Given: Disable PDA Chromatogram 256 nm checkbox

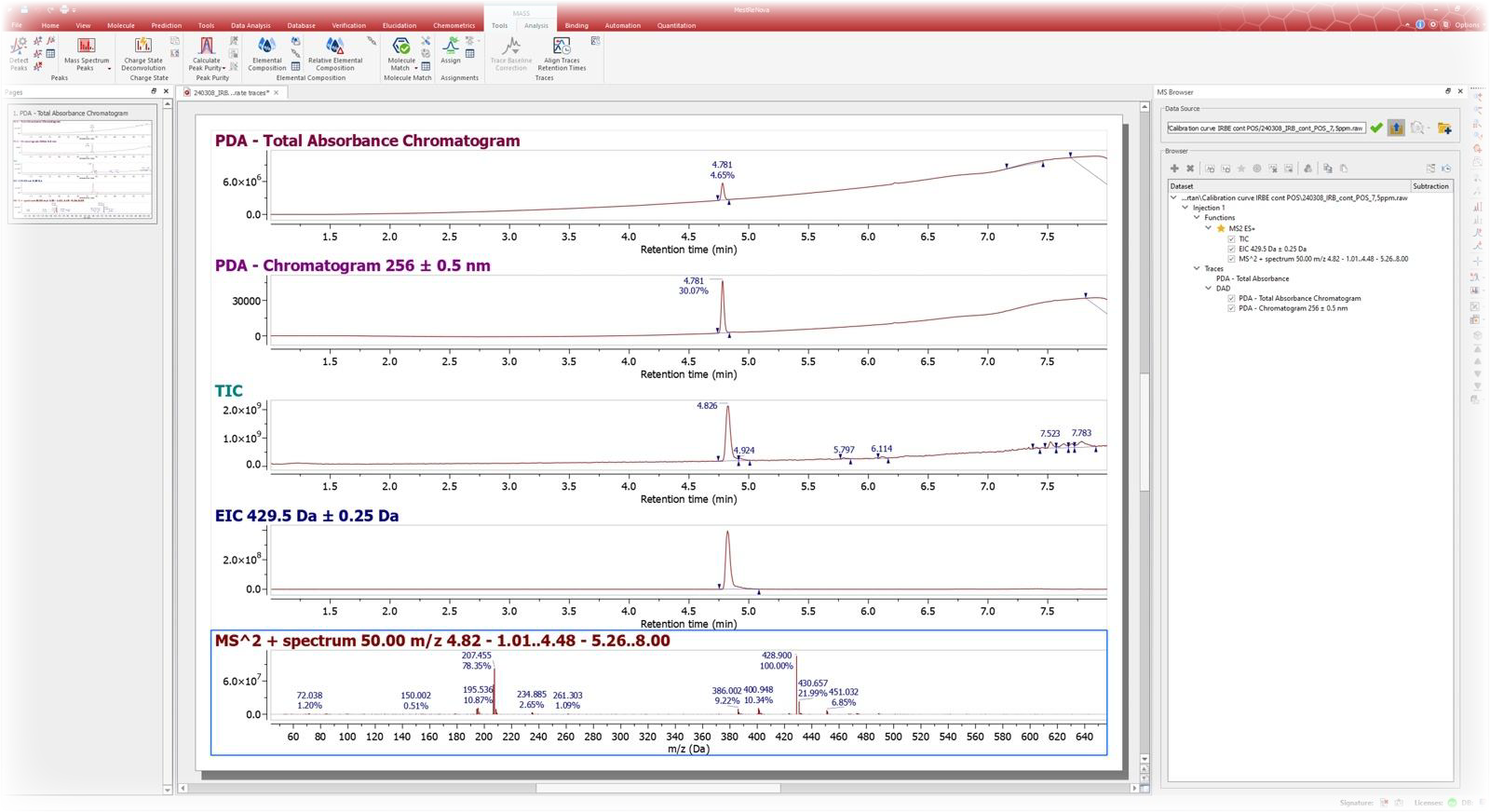Looking at the screenshot, I should [x=1231, y=308].
